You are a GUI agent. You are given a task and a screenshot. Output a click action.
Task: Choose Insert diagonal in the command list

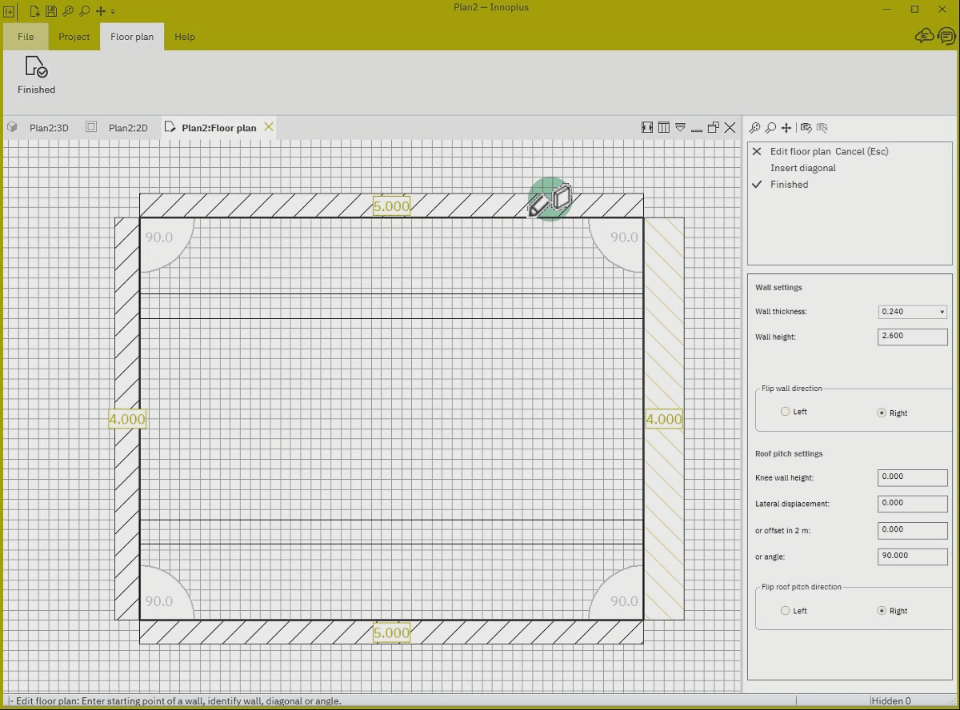(x=803, y=168)
